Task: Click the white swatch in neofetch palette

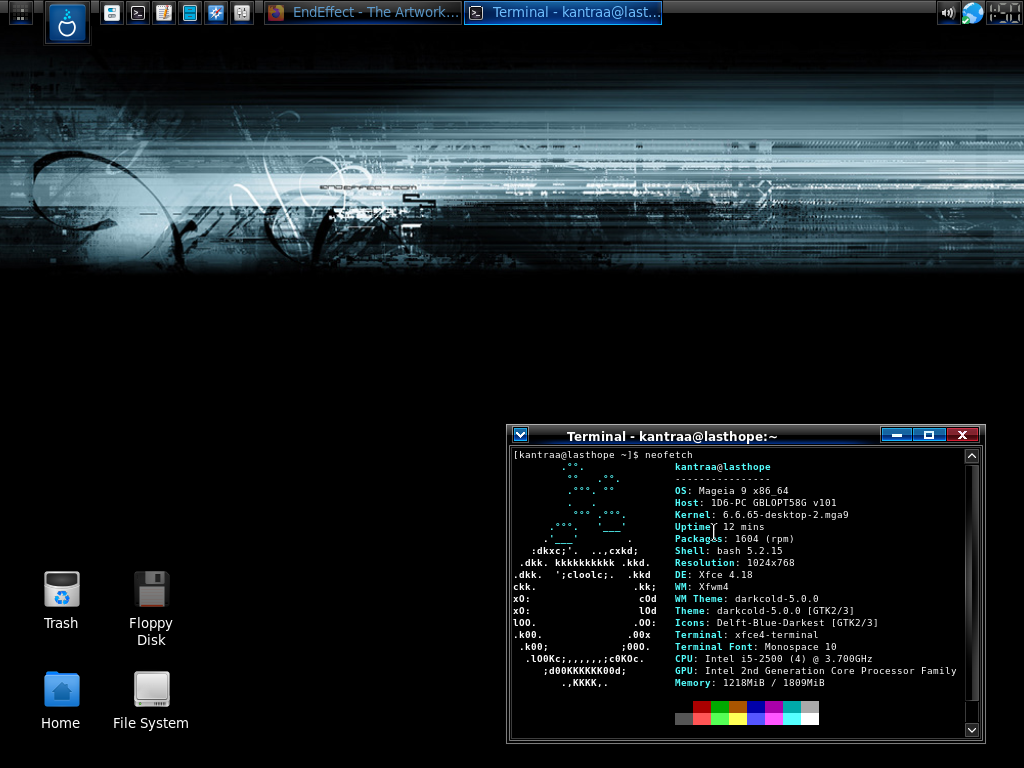Action: point(810,718)
